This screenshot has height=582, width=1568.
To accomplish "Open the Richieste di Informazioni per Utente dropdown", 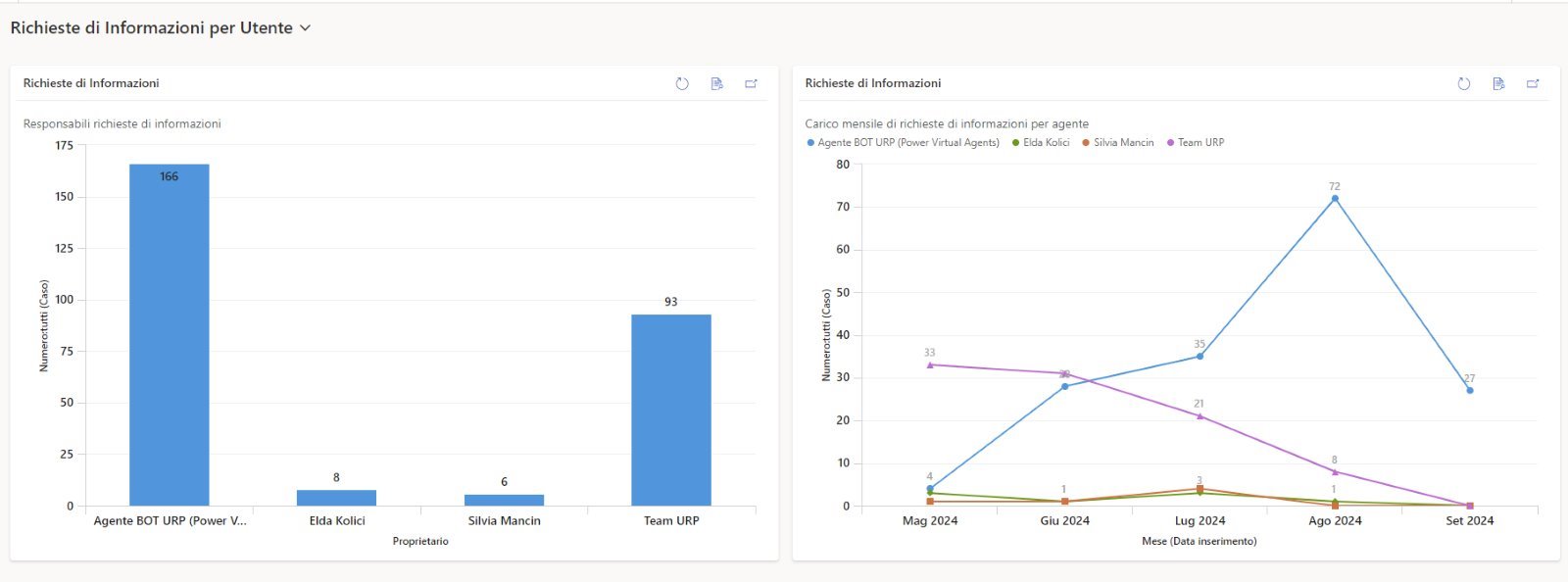I will 305,28.
